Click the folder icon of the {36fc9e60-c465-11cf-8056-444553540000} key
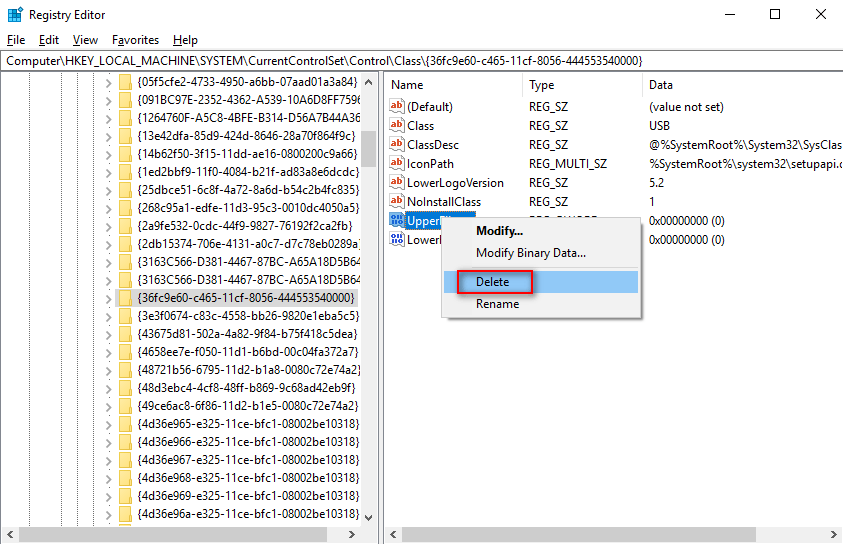This screenshot has height=544, width=843. pyautogui.click(x=125, y=298)
